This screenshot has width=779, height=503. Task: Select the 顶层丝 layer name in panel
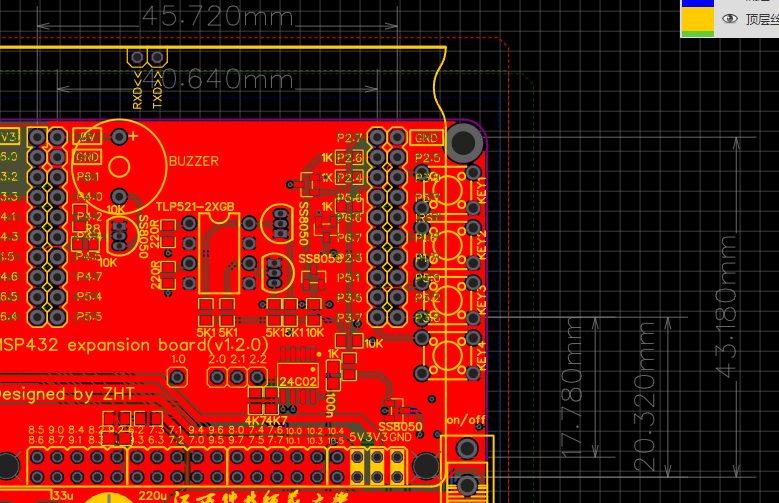click(x=762, y=19)
